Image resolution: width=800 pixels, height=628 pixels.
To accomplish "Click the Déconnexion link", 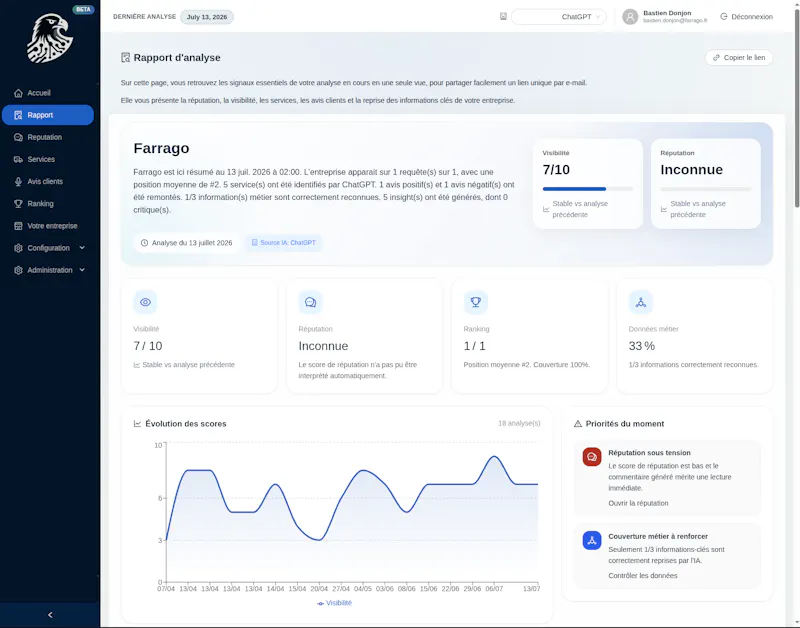I will (x=746, y=17).
